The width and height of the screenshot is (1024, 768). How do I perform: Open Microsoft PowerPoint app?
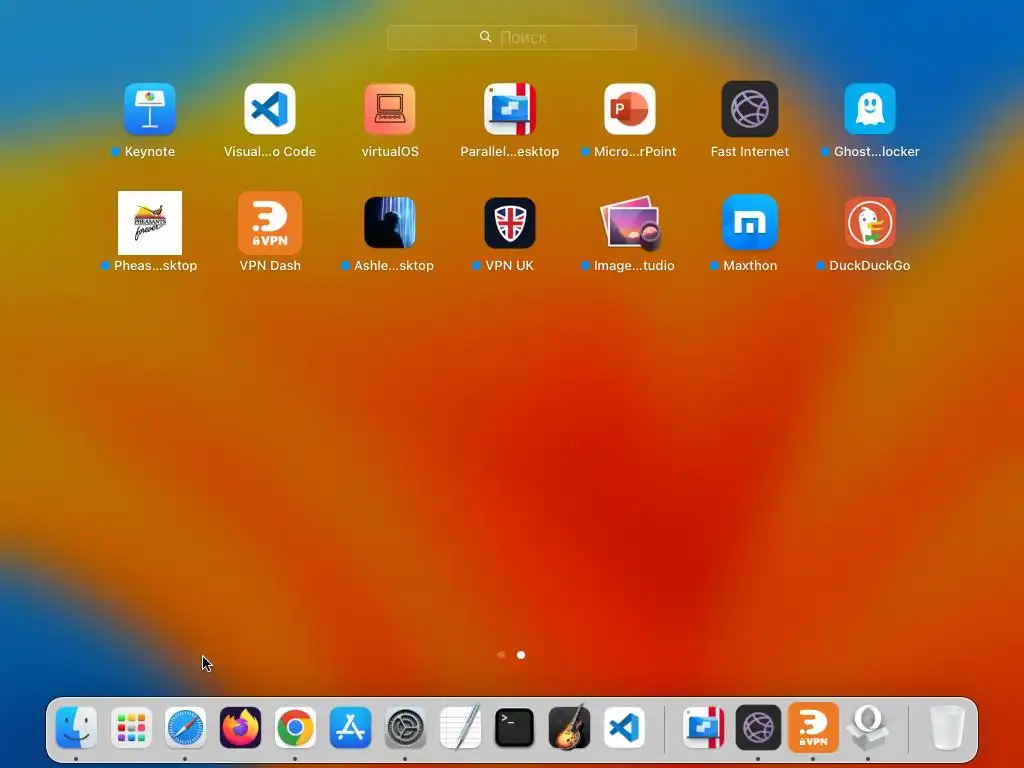click(x=630, y=108)
